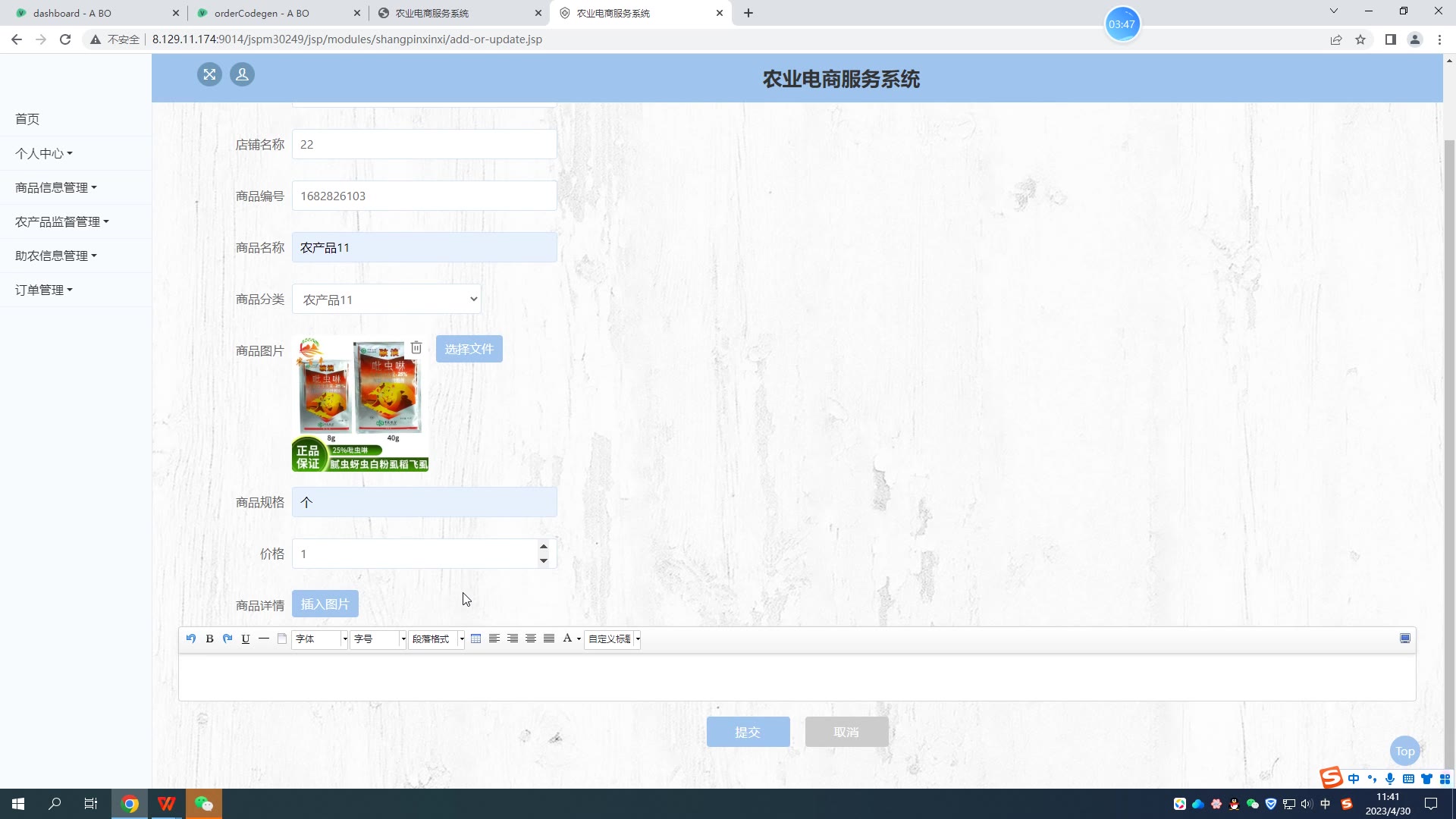
Task: Toggle underline formatting in editor
Action: [x=246, y=639]
